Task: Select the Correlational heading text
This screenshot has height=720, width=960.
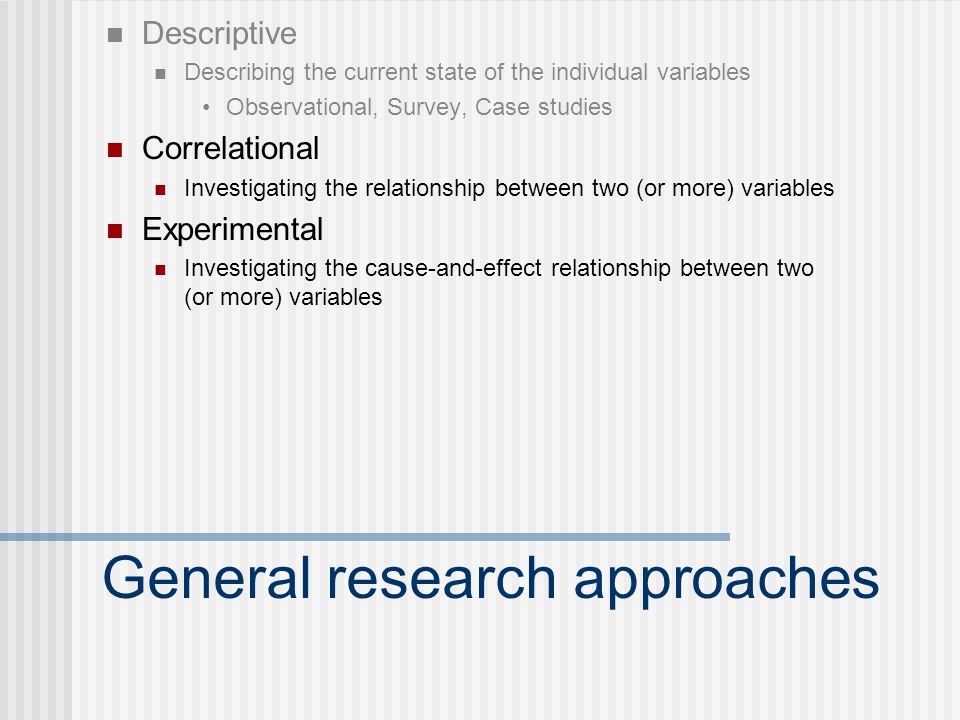Action: pyautogui.click(x=230, y=148)
